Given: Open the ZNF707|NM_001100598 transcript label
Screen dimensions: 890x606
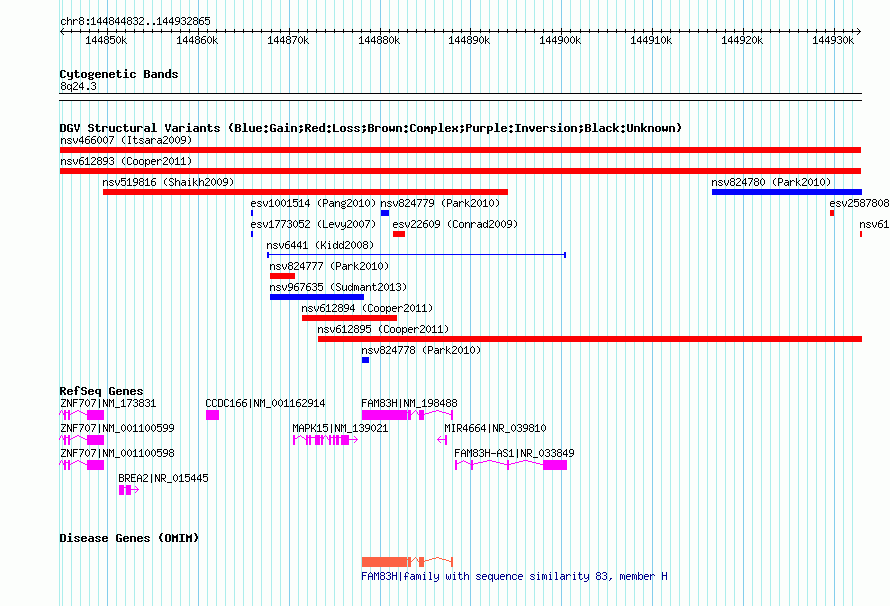Looking at the screenshot, I should (117, 453).
